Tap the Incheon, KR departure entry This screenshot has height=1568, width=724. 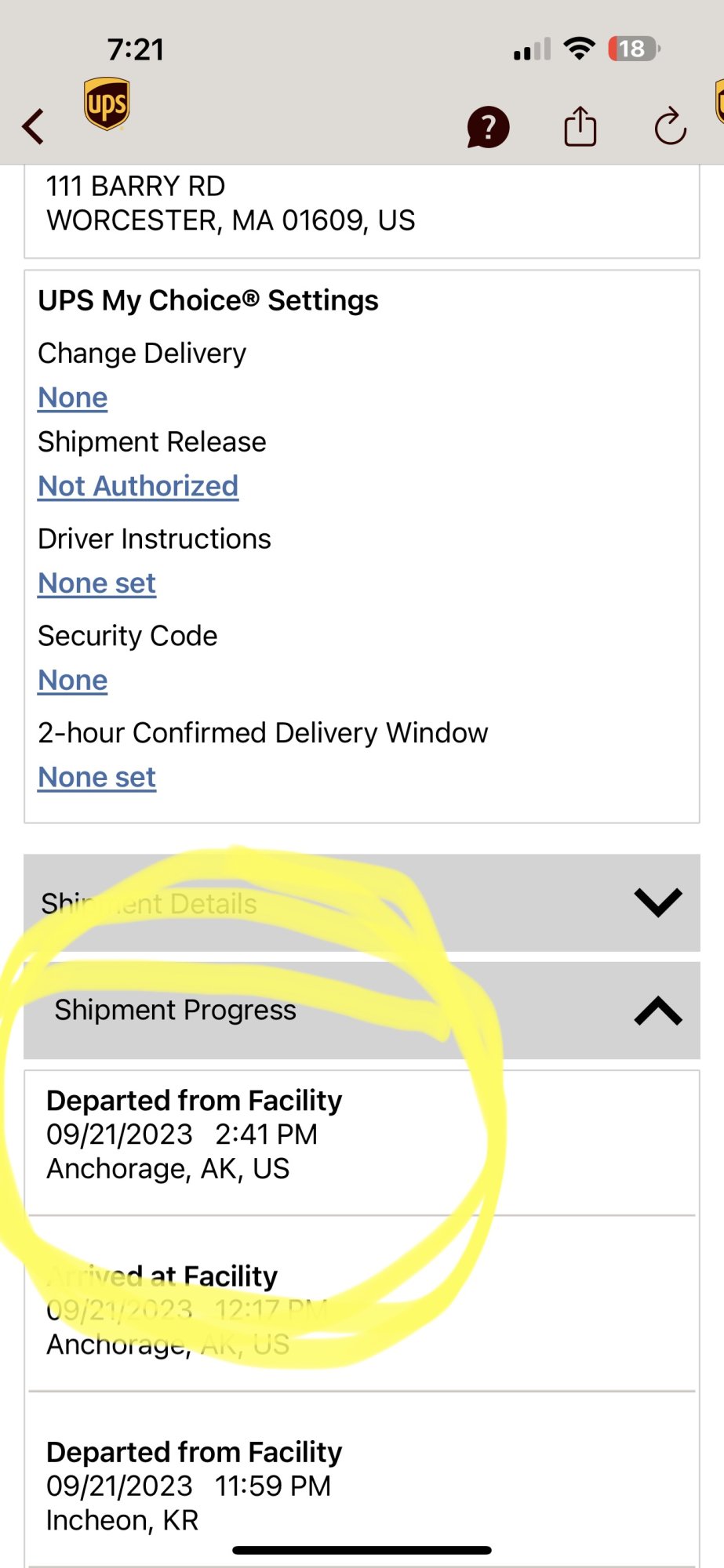pos(194,1486)
